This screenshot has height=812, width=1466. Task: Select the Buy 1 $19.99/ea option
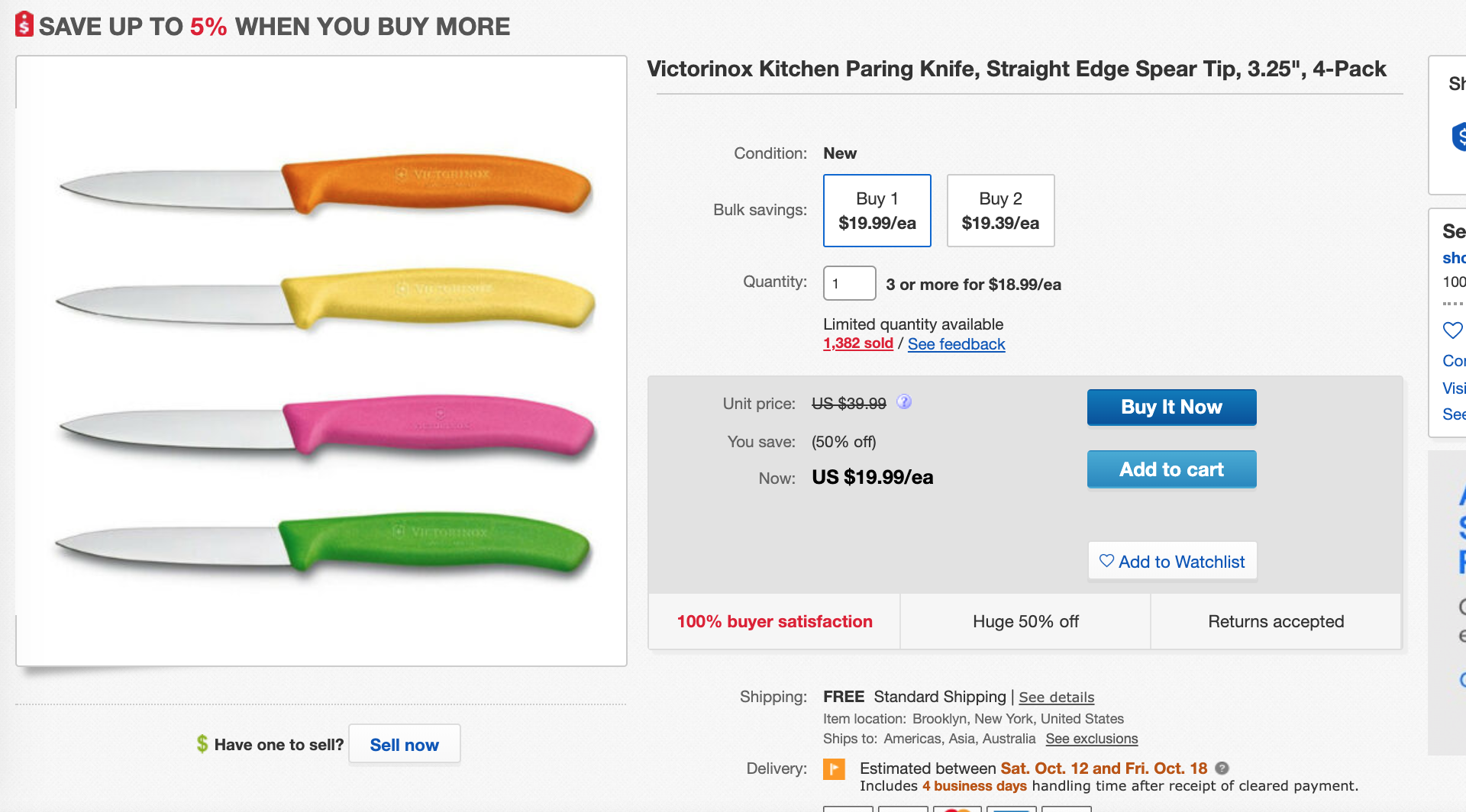click(877, 211)
